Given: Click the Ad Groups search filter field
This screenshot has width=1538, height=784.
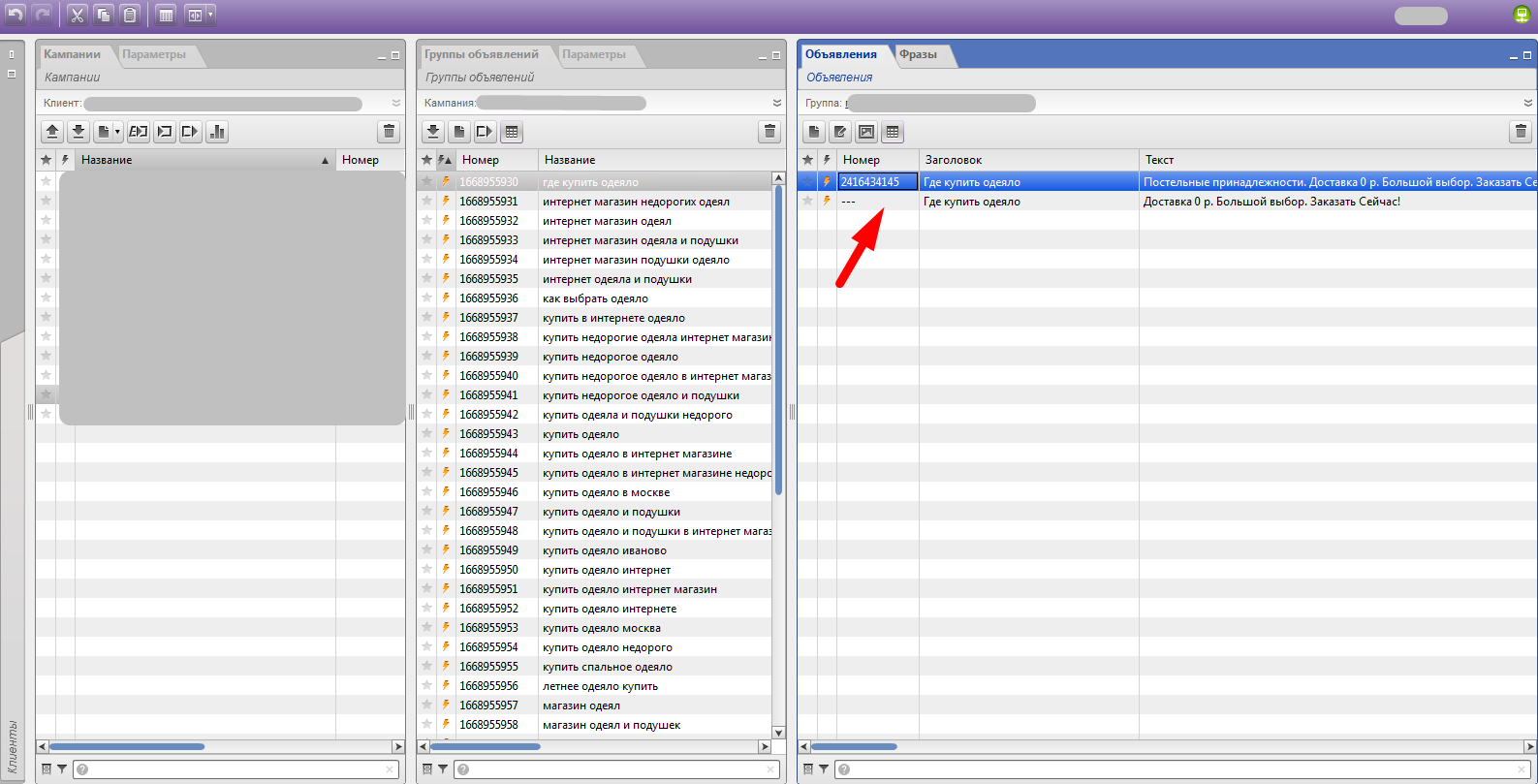Looking at the screenshot, I should (x=617, y=769).
